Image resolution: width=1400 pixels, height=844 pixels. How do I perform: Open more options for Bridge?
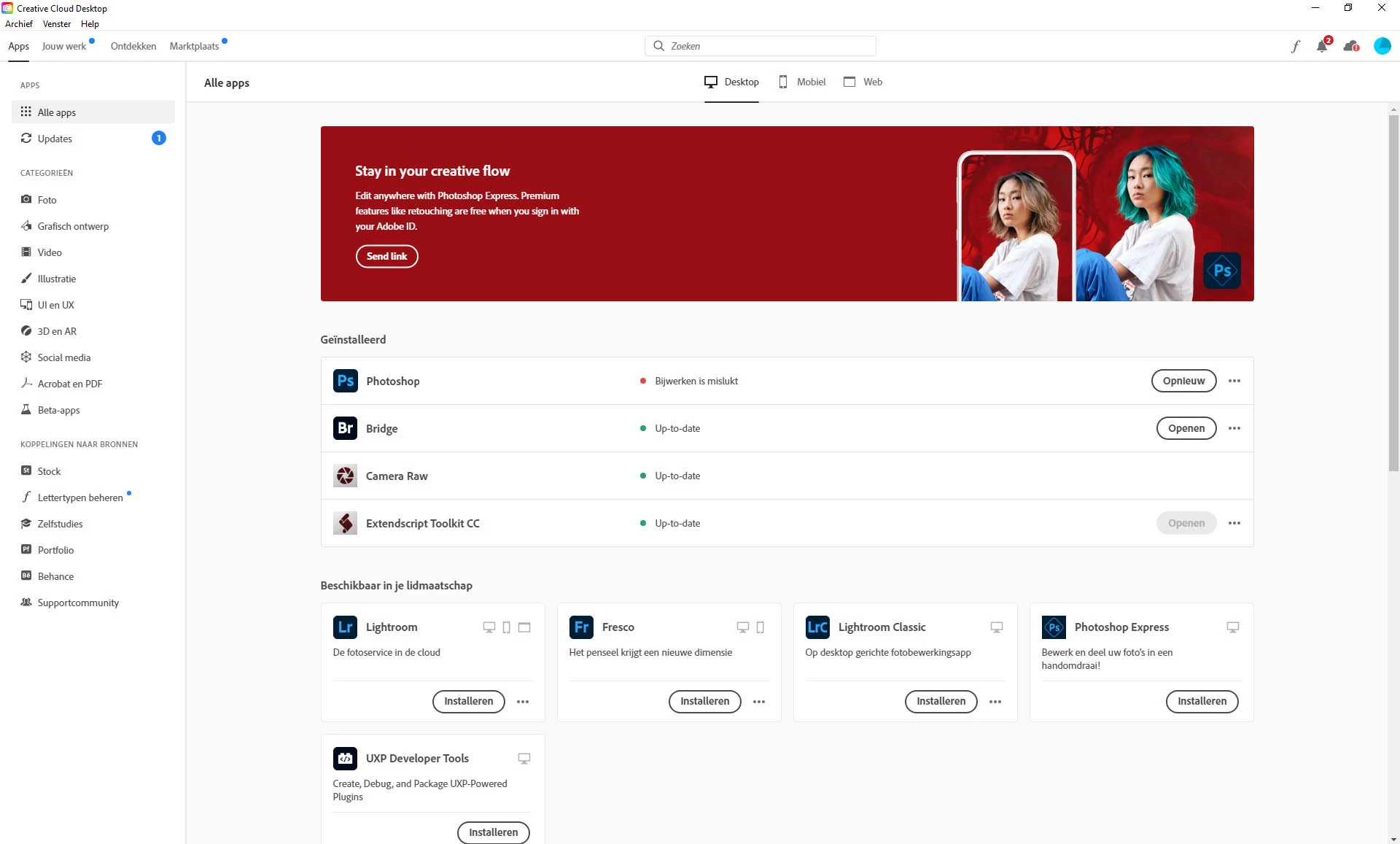tap(1234, 428)
